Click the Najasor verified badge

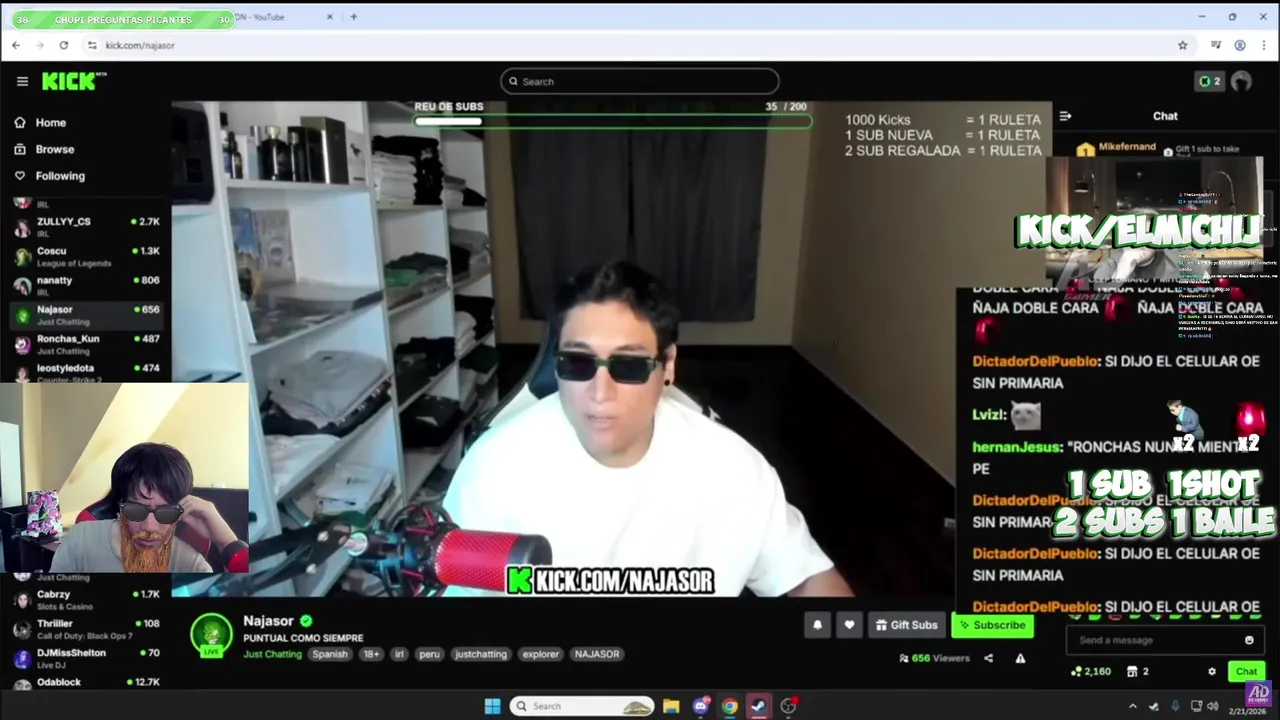306,621
